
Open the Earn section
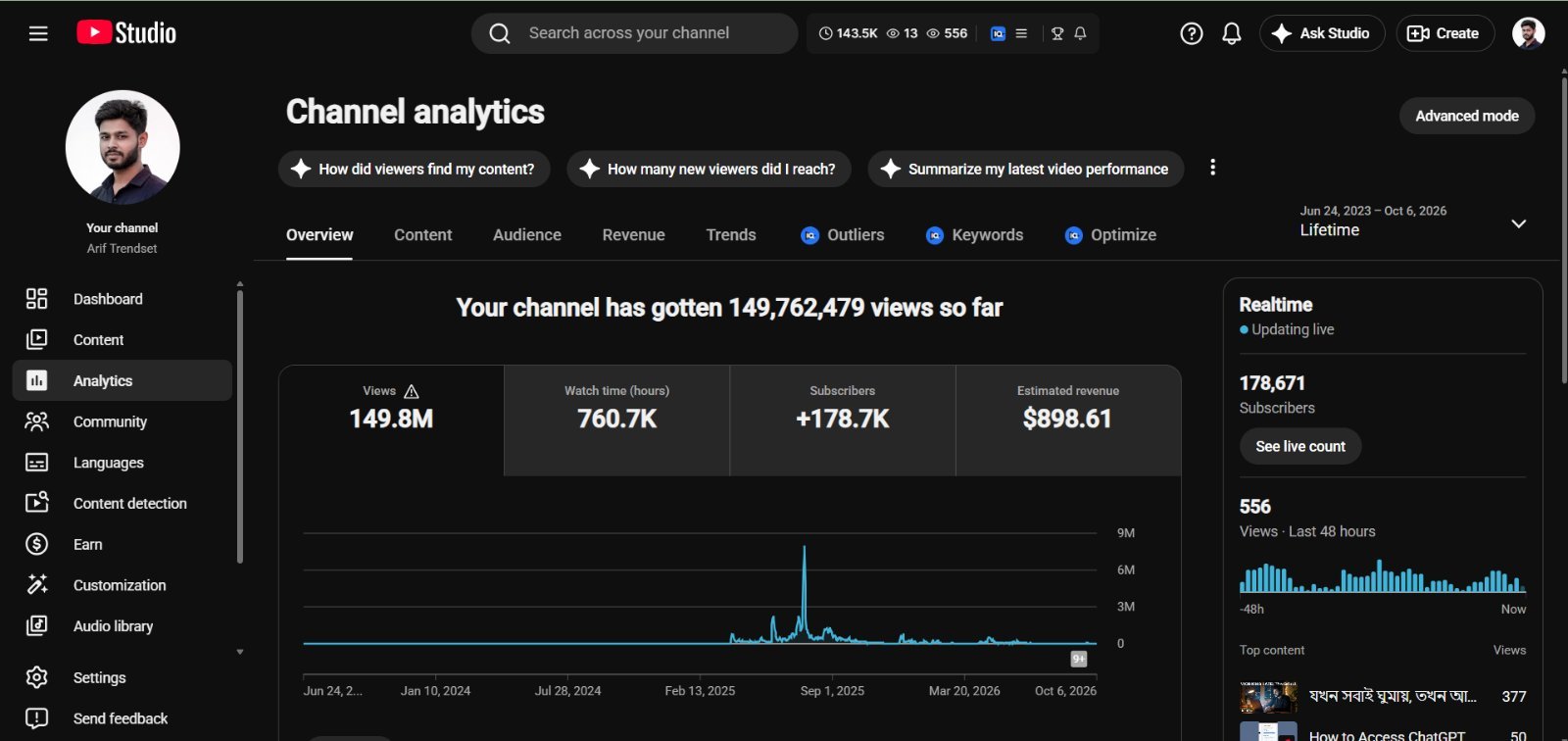(122, 544)
